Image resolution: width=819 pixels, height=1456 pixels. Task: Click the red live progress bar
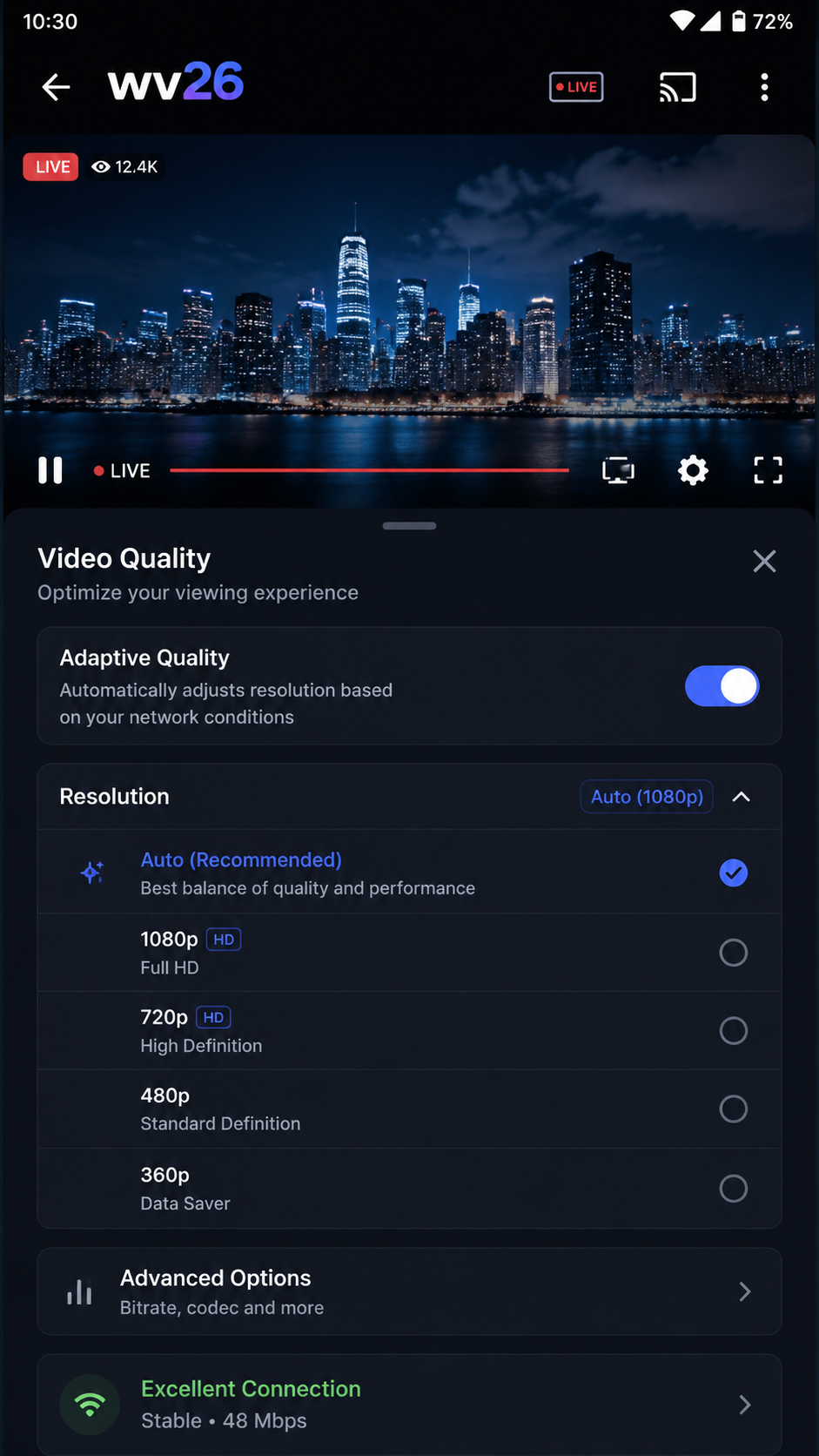tap(369, 470)
